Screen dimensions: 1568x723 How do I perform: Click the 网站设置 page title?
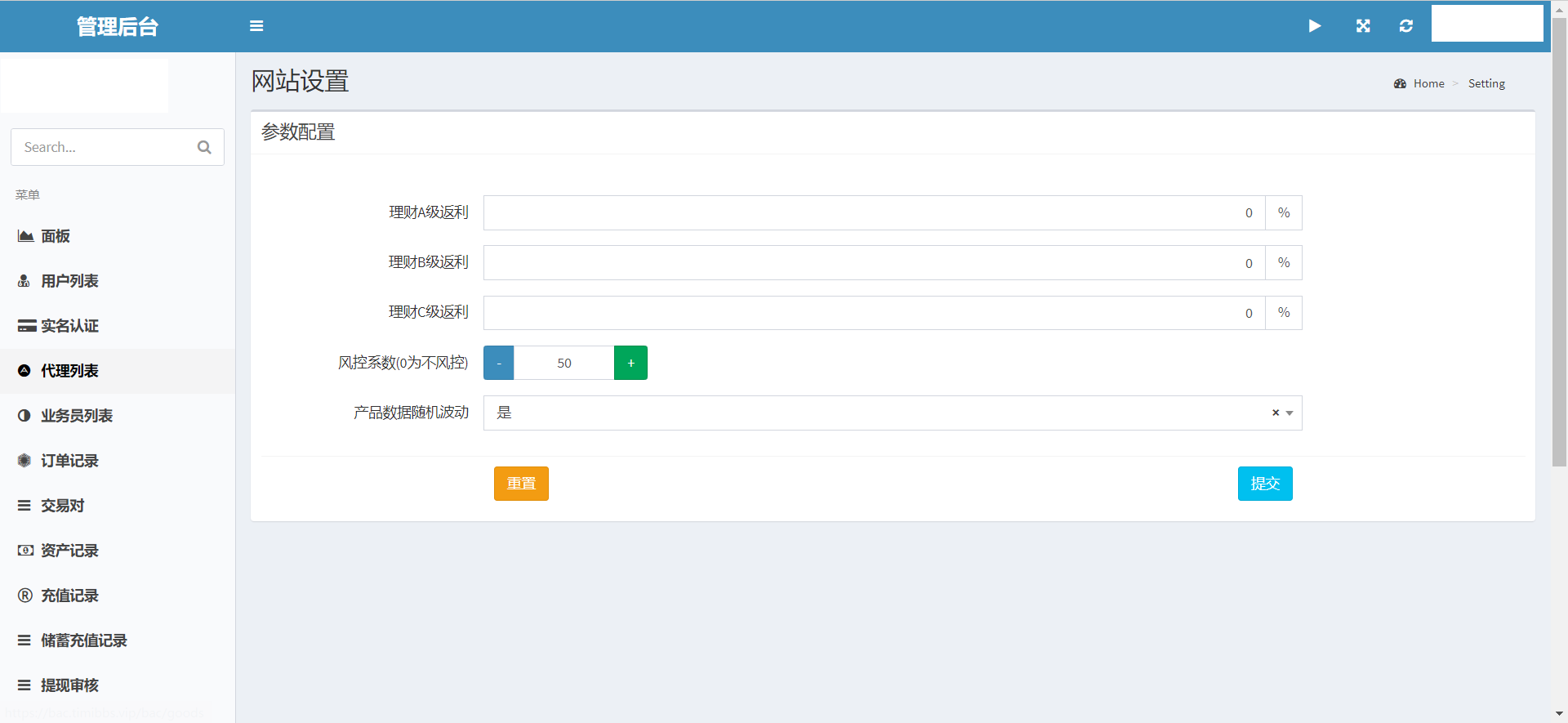(x=300, y=81)
